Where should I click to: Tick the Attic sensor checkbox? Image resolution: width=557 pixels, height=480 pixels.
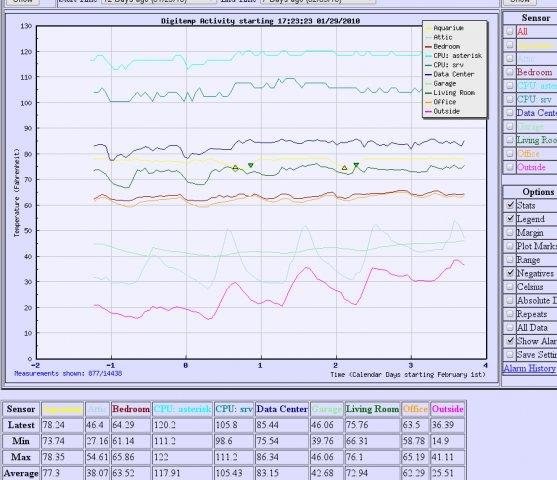point(510,59)
